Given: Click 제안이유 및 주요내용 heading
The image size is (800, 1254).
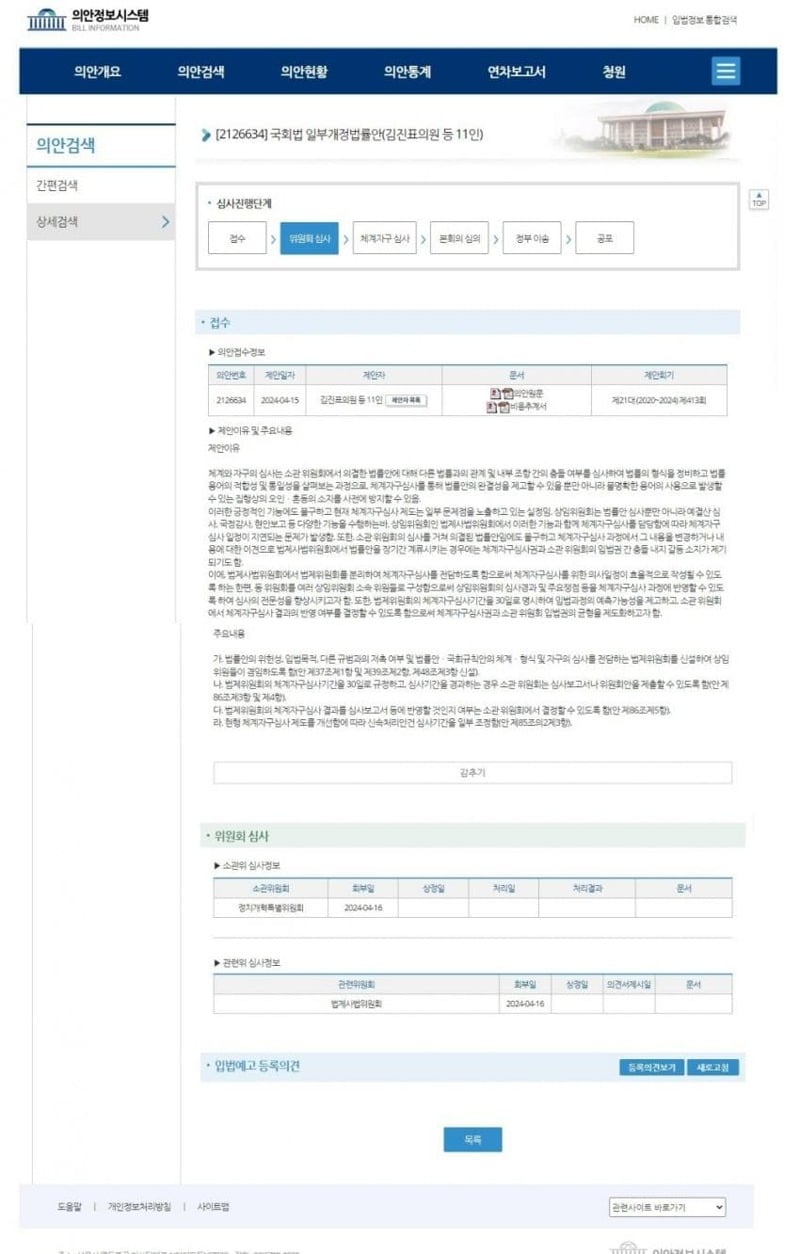Looking at the screenshot, I should [254, 430].
